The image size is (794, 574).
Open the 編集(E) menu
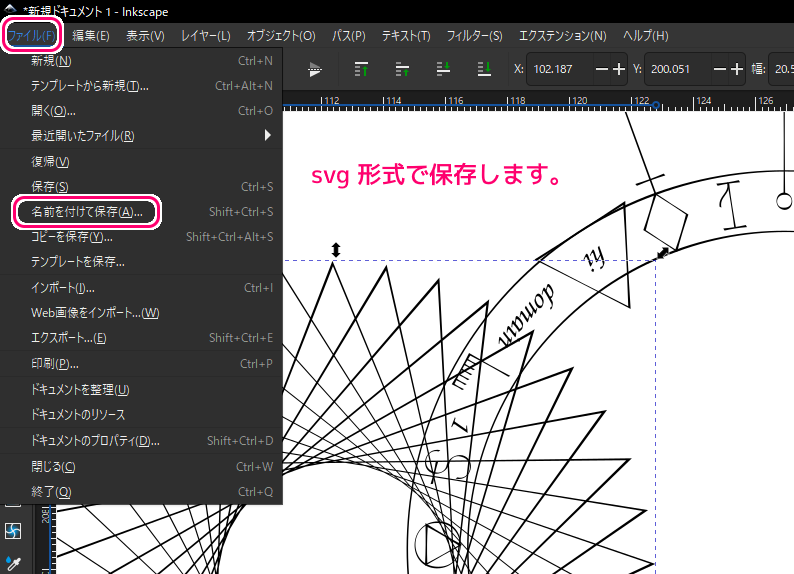[x=90, y=36]
